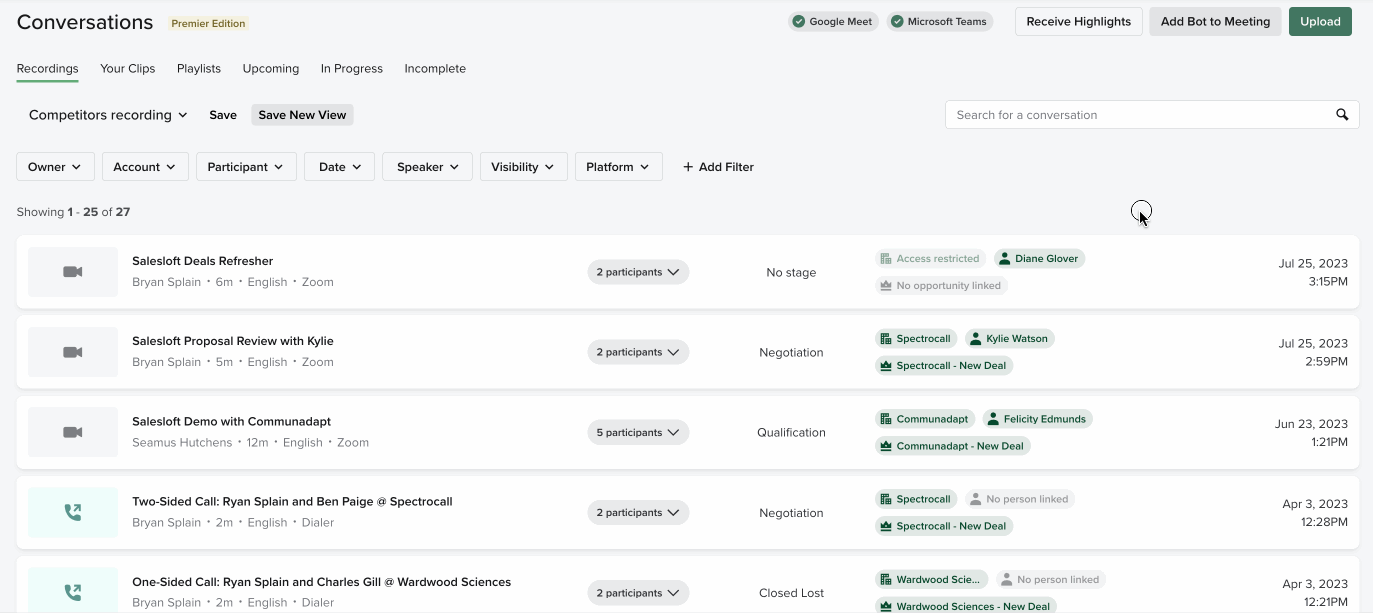This screenshot has width=1373, height=613.
Task: Open Salesloft Demo with Communadapt recording title
Action: [x=231, y=421]
